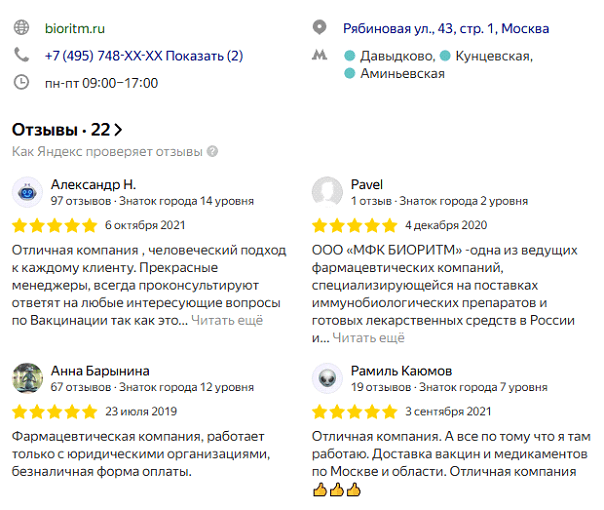Click the globe website icon
The width and height of the screenshot is (604, 510).
[x=22, y=29]
